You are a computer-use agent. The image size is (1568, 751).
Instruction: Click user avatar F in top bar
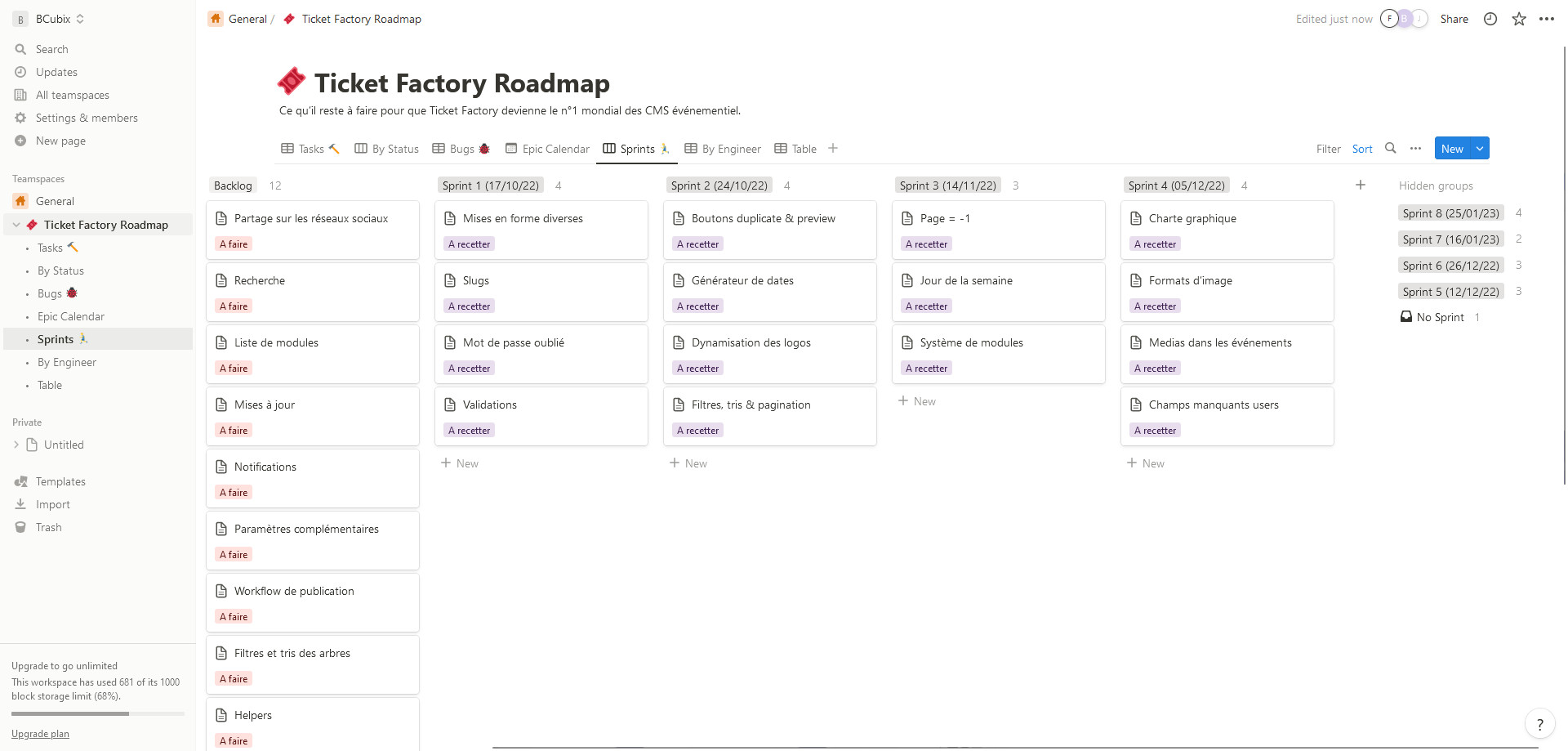(x=1389, y=19)
